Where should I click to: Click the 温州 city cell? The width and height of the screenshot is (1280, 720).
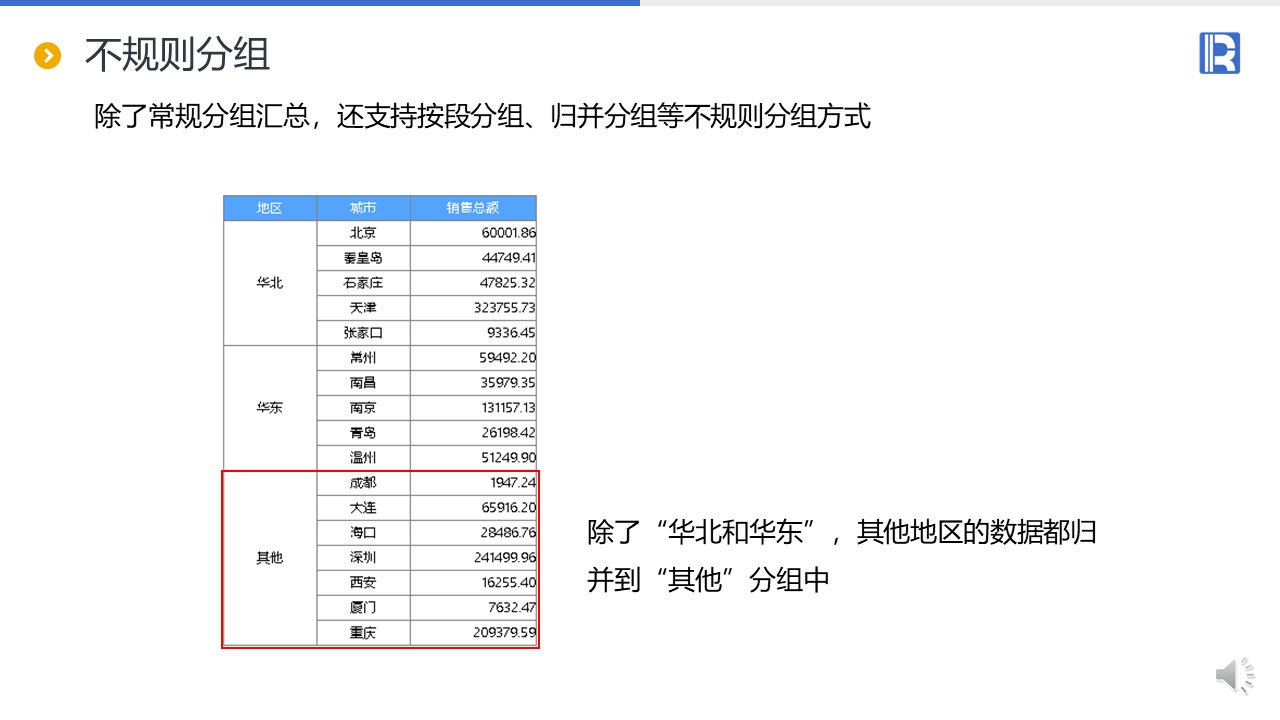pos(363,458)
